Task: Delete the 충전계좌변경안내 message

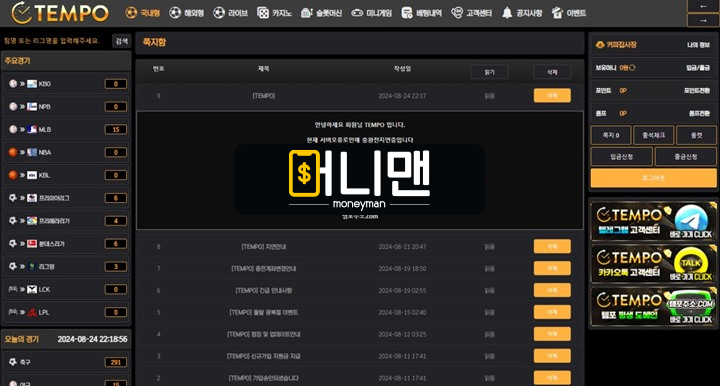Action: tap(552, 269)
